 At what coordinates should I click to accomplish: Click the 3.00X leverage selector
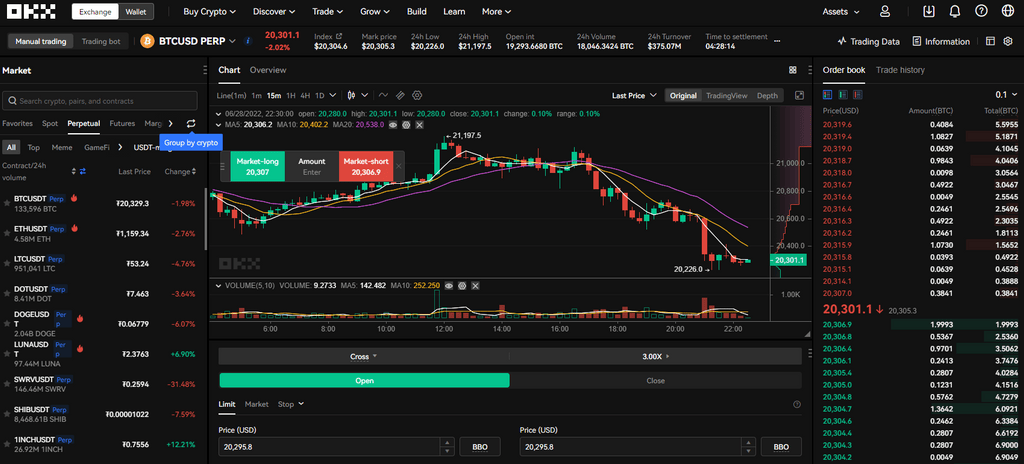tap(655, 356)
